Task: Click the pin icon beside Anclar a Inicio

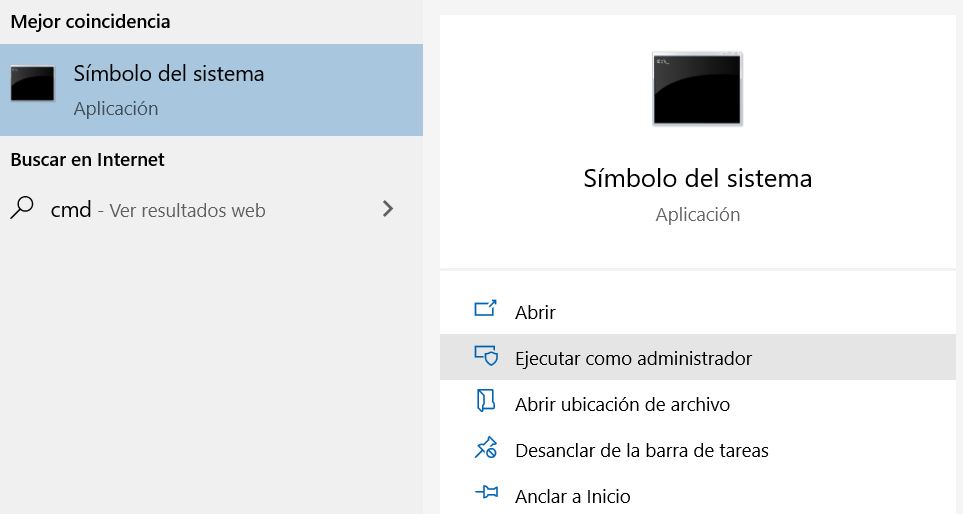Action: (485, 494)
